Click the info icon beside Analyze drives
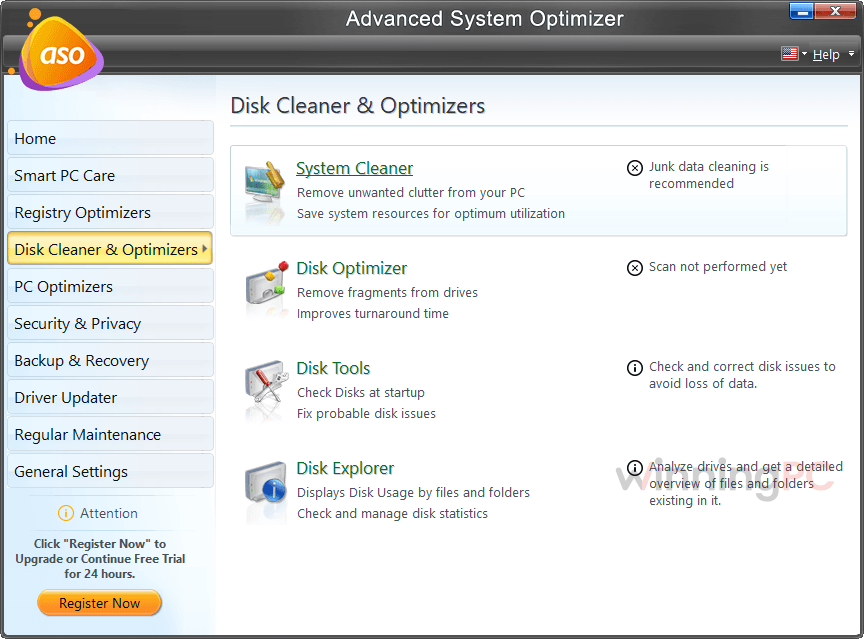This screenshot has height=639, width=864. (635, 468)
